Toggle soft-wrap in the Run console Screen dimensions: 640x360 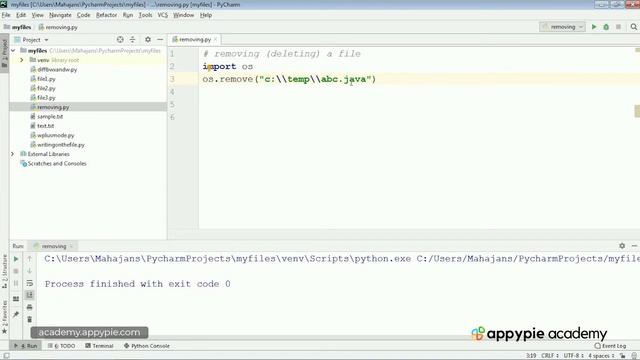[x=29, y=283]
